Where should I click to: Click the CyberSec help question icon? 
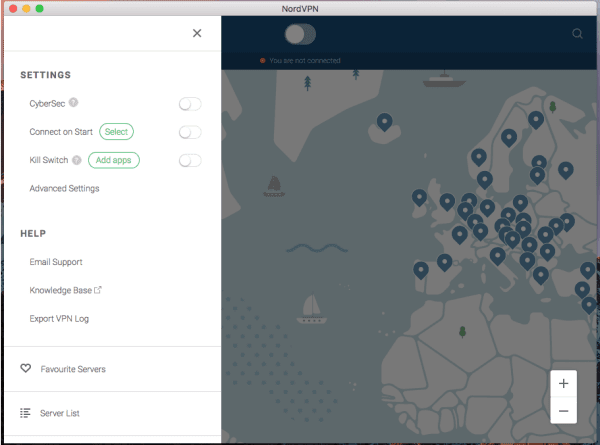point(73,103)
